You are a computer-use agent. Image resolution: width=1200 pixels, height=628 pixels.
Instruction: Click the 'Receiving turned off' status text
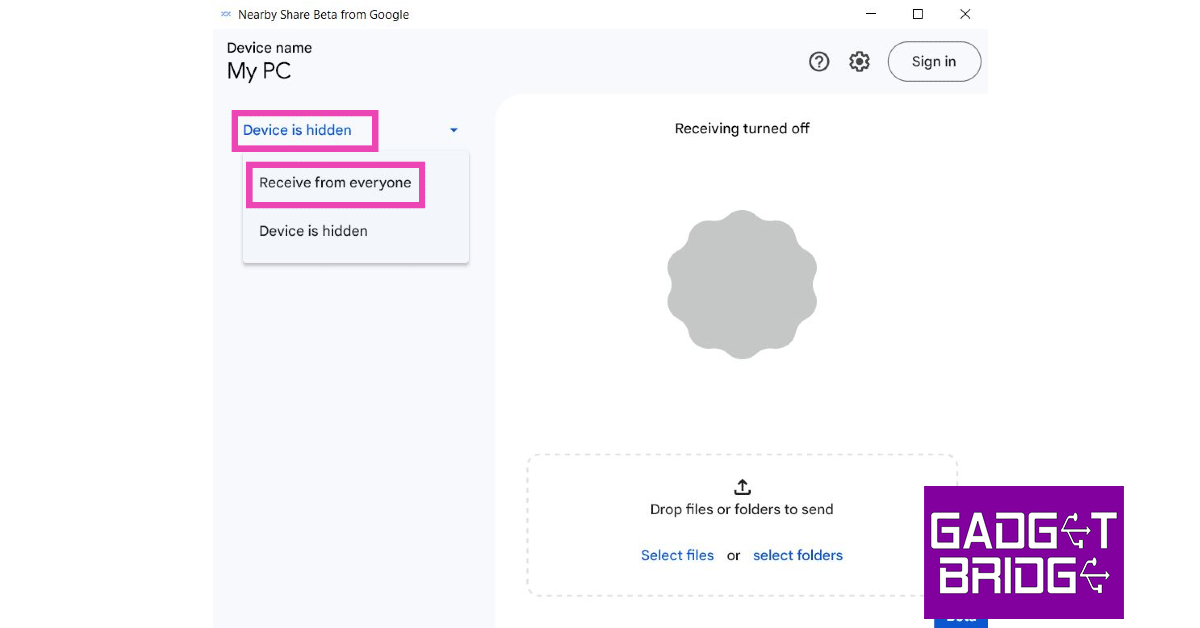point(742,129)
